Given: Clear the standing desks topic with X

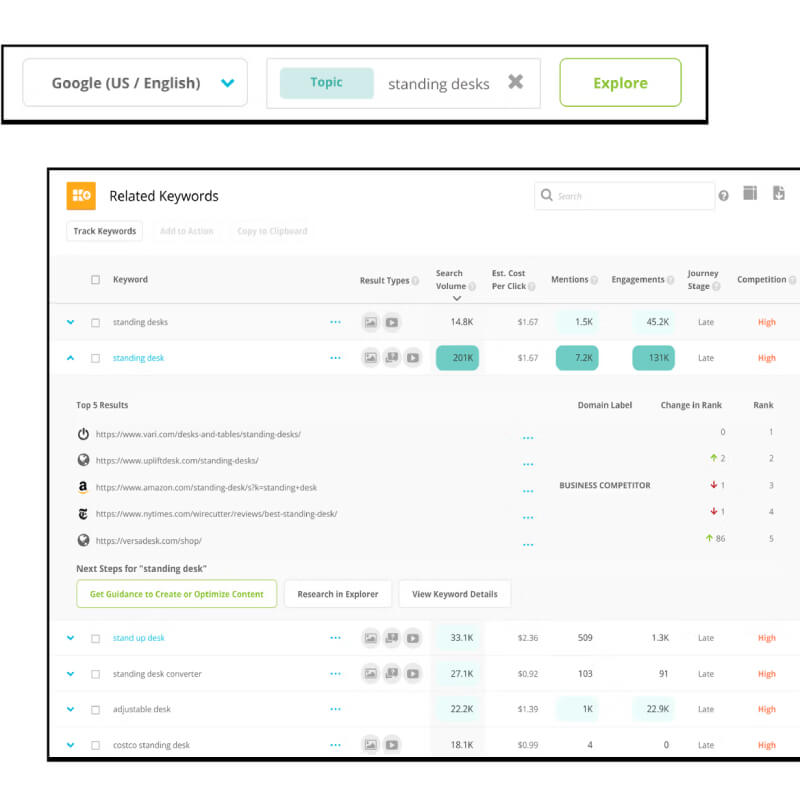Looking at the screenshot, I should coord(515,82).
